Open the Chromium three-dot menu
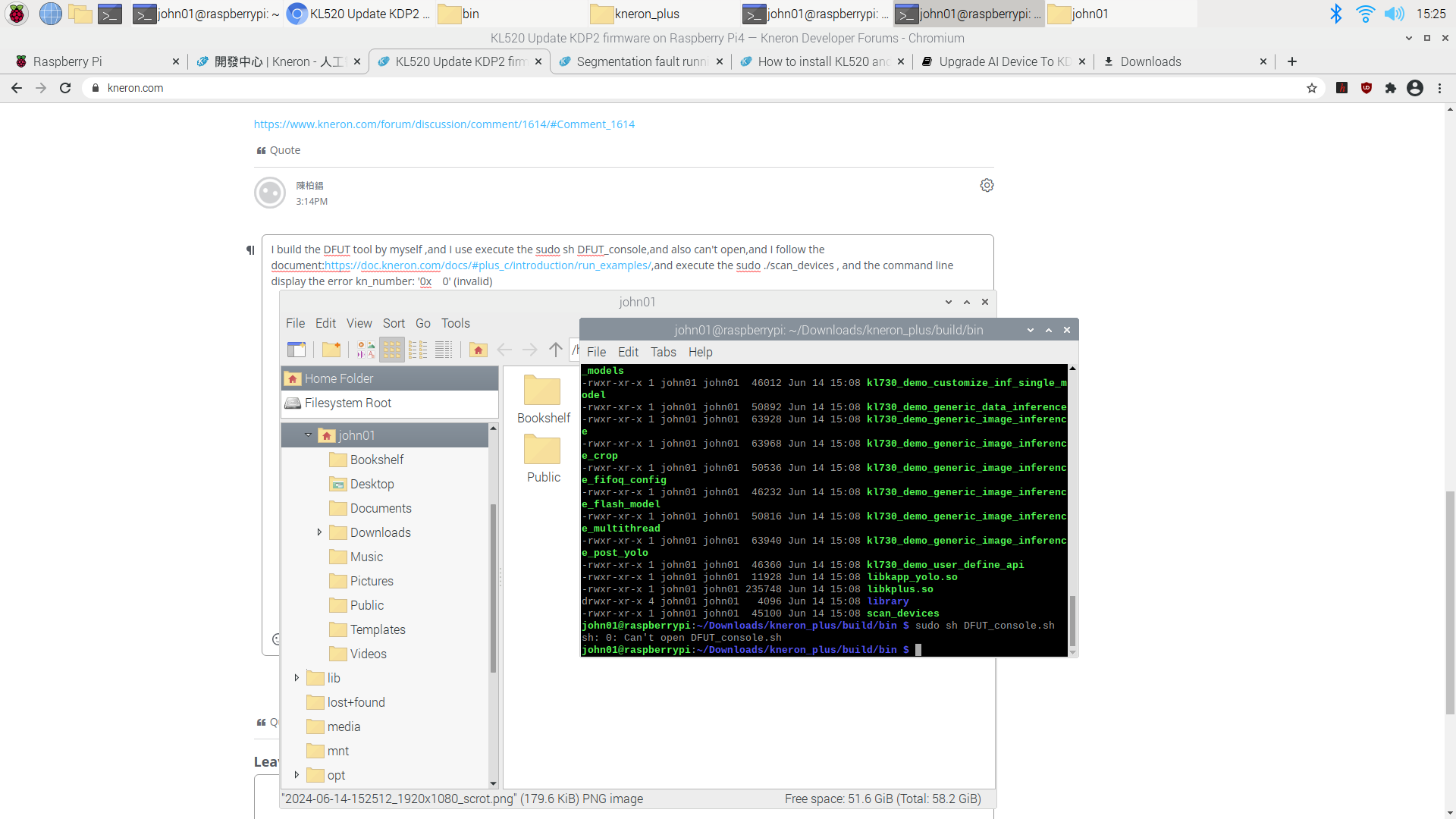1456x819 pixels. coord(1439,88)
